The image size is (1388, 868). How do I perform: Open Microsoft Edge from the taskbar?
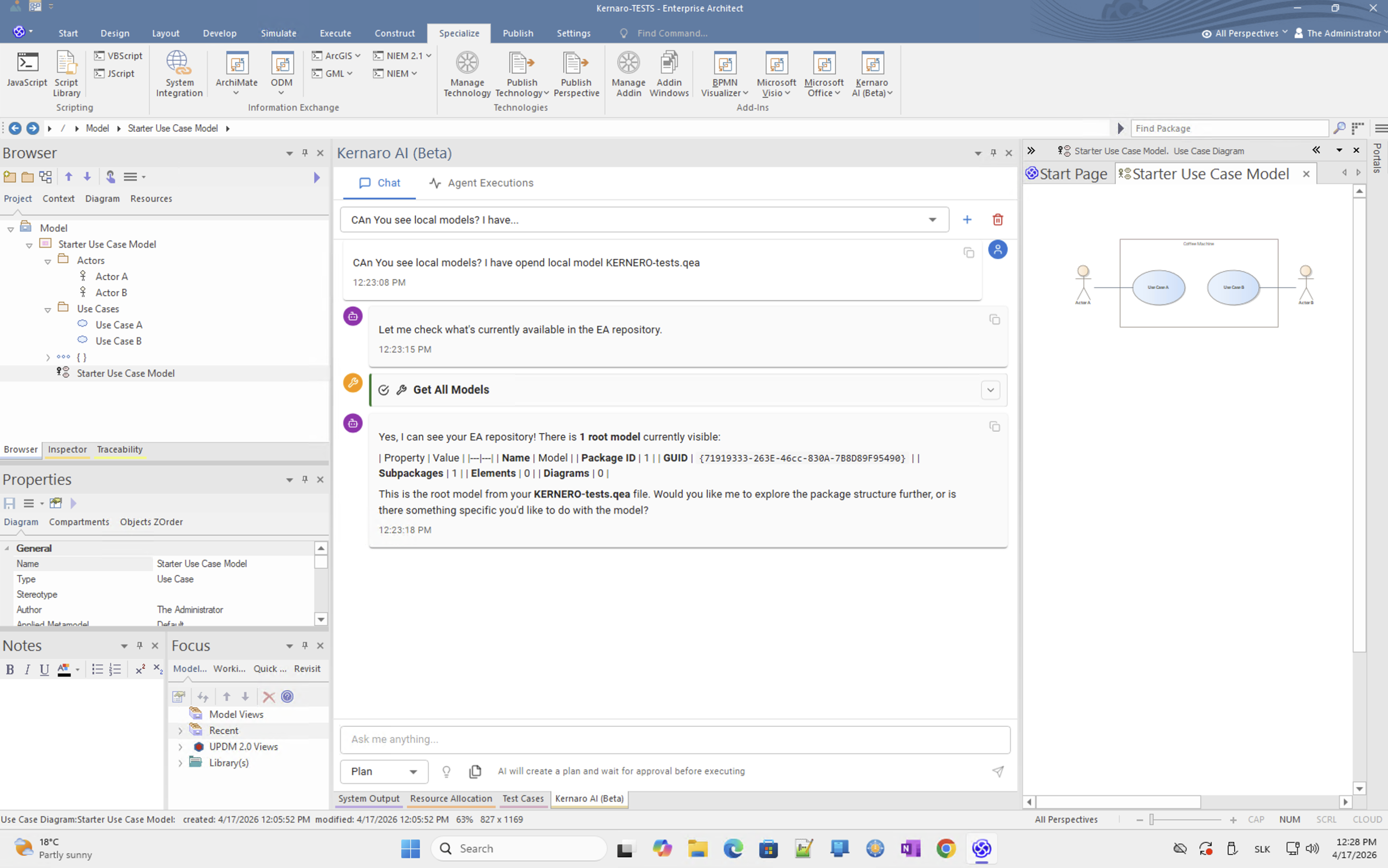point(733,849)
